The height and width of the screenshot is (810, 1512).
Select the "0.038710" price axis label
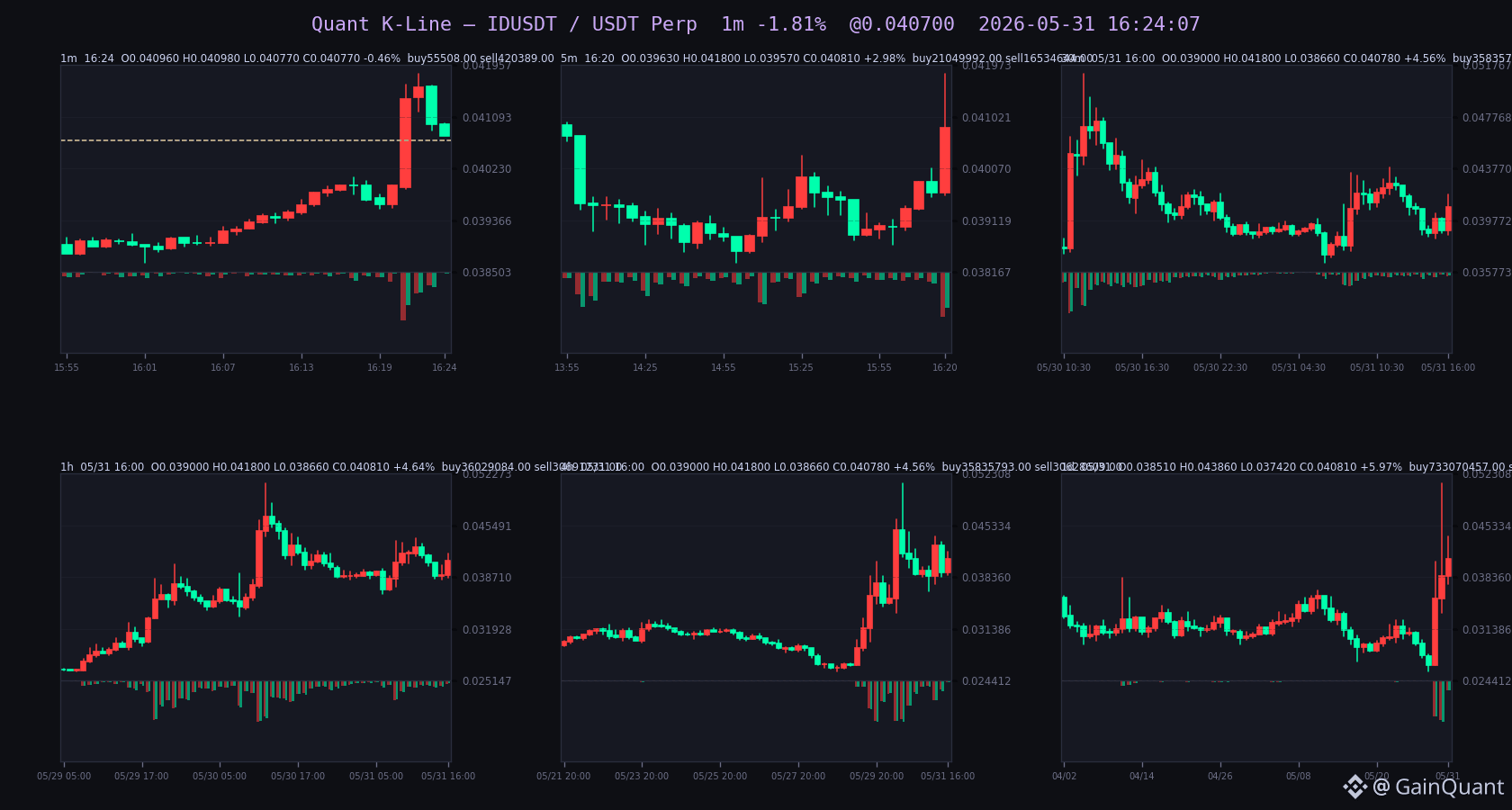tap(487, 578)
